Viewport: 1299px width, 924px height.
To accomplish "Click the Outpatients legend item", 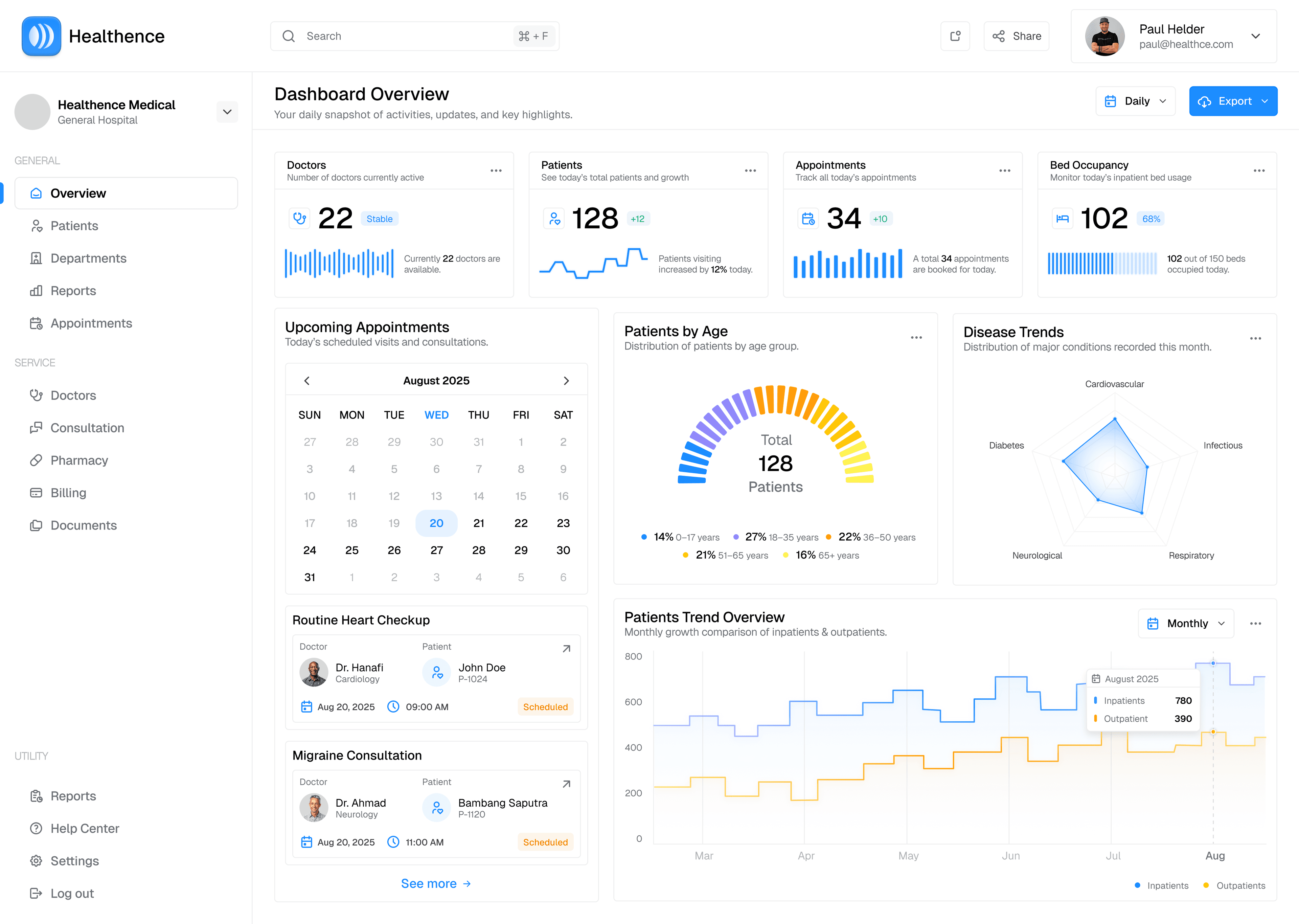I will pyautogui.click(x=1234, y=885).
